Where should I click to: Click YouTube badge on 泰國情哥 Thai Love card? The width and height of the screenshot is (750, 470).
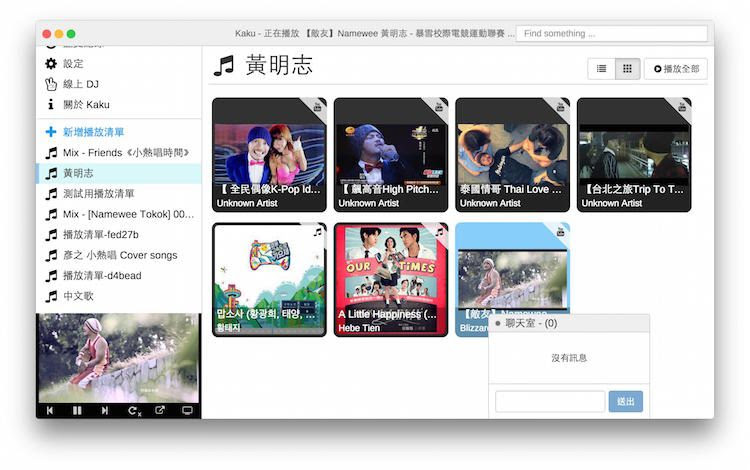560,107
